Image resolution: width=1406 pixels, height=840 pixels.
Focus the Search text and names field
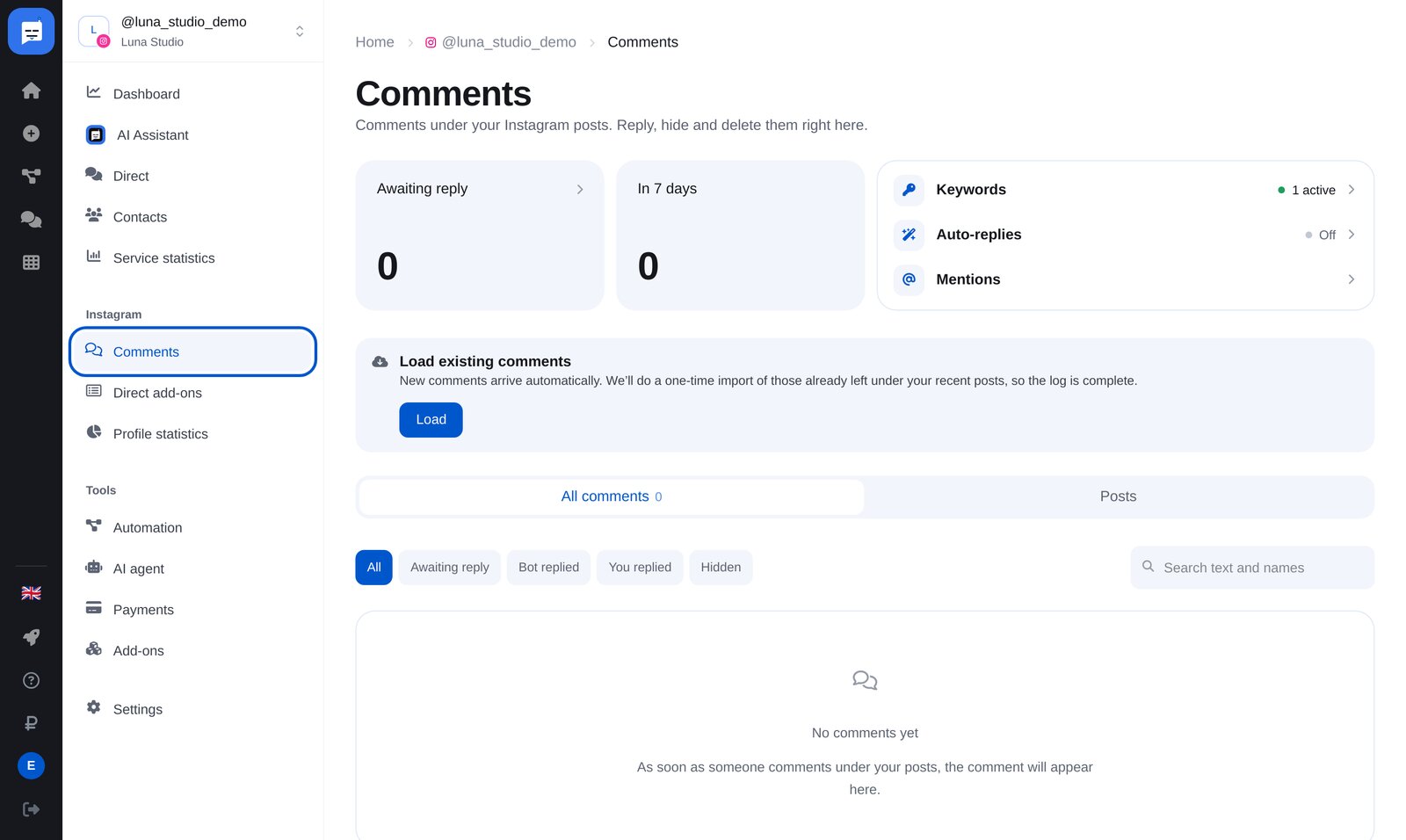click(1252, 568)
